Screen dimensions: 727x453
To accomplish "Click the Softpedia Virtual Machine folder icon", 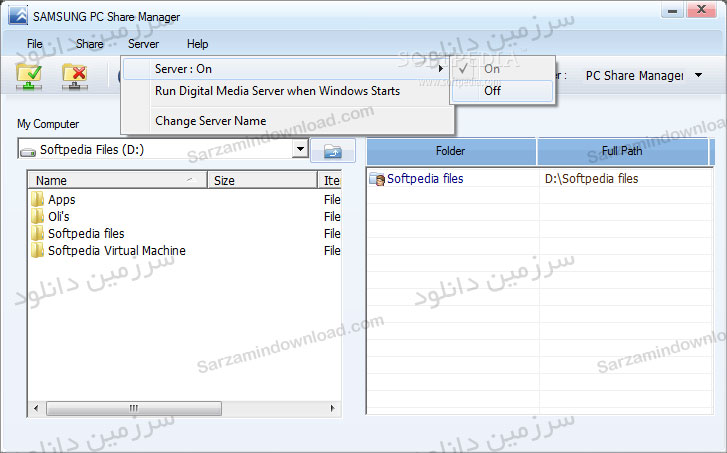I will (38, 250).
